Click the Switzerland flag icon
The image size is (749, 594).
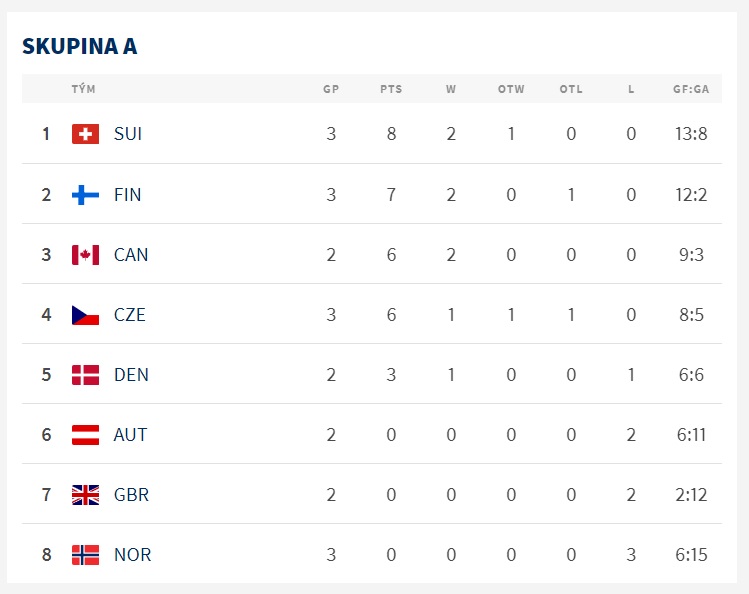coord(86,134)
